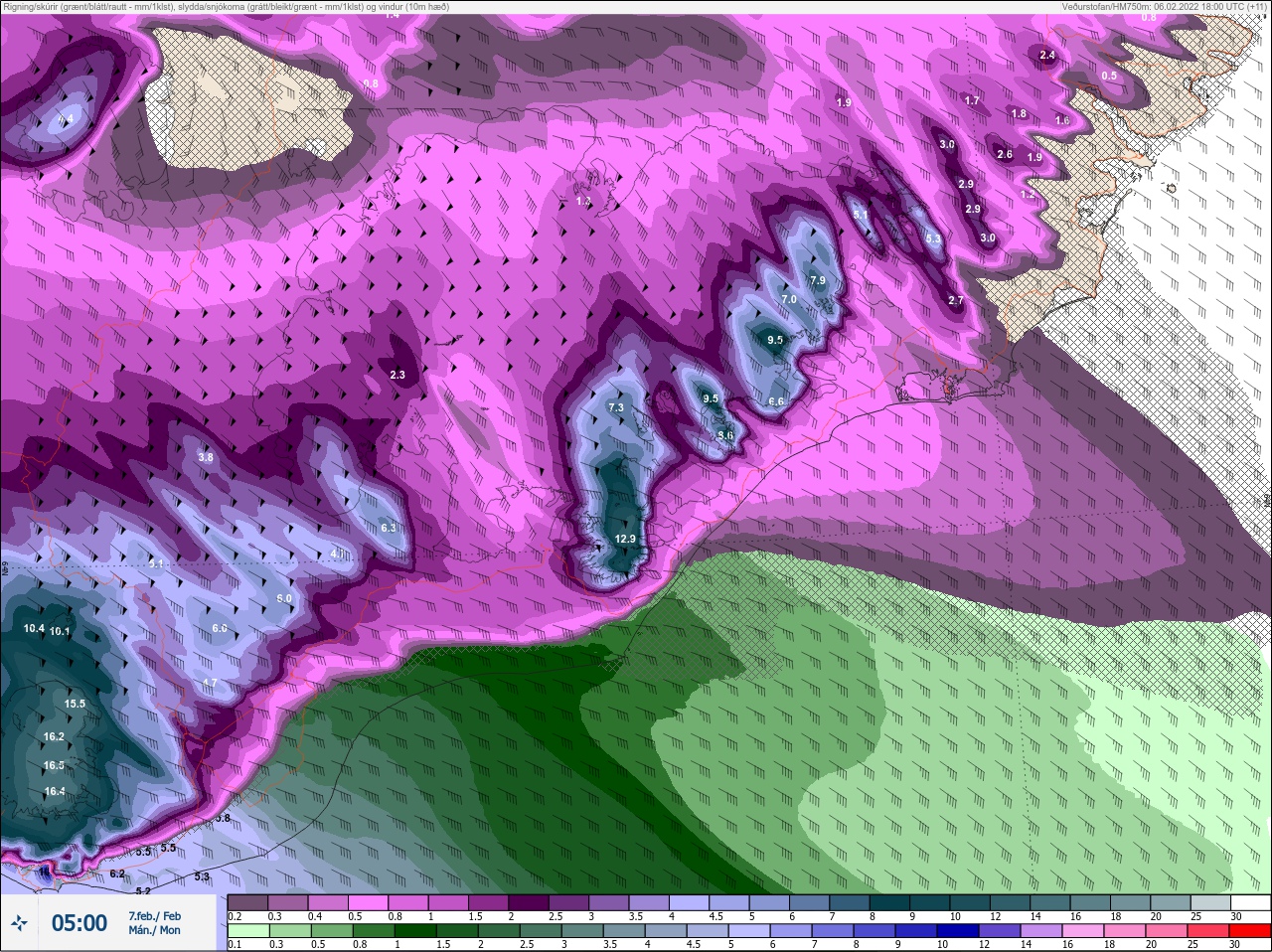Click the 3.8 precipitation value on the map
Screen dimensions: 1272x952
tap(206, 457)
